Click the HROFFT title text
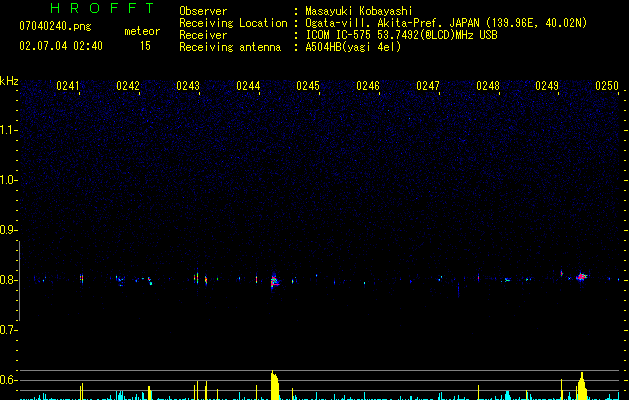Image resolution: width=629 pixels, height=400 pixels. [x=102, y=8]
